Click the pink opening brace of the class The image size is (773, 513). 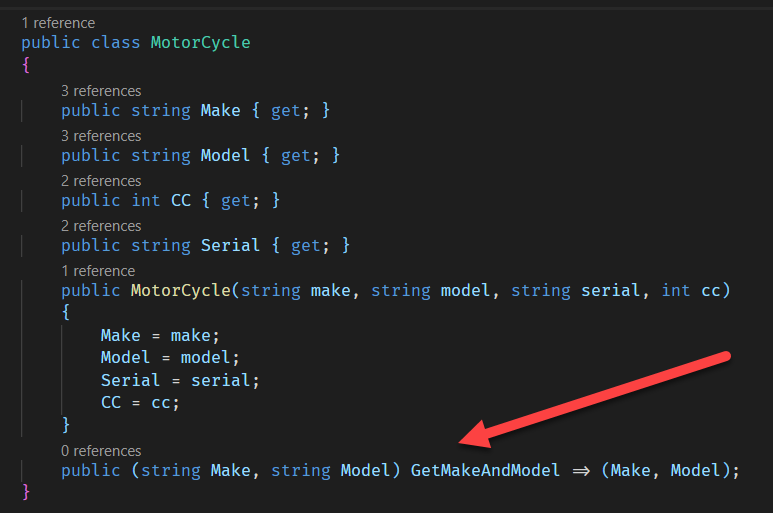26,65
